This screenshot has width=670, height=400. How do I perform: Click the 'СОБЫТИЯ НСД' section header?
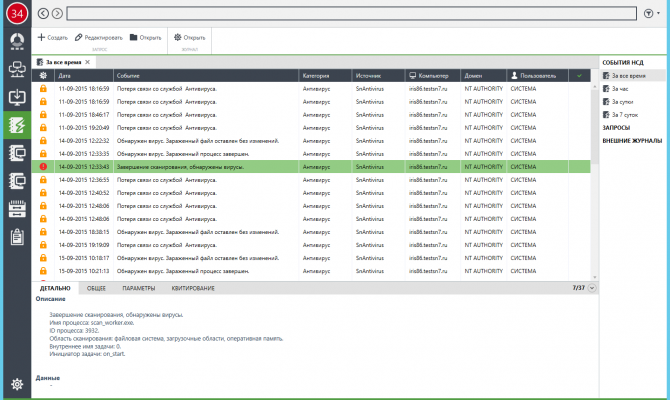[x=623, y=62]
